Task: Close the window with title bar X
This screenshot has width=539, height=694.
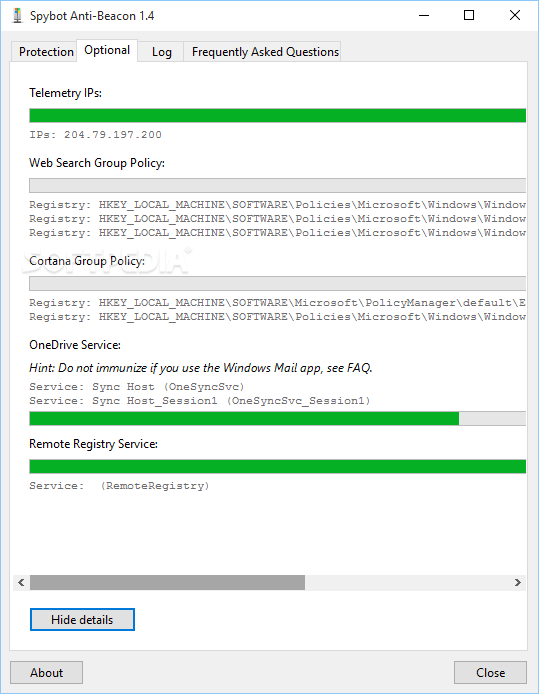Action: point(515,15)
